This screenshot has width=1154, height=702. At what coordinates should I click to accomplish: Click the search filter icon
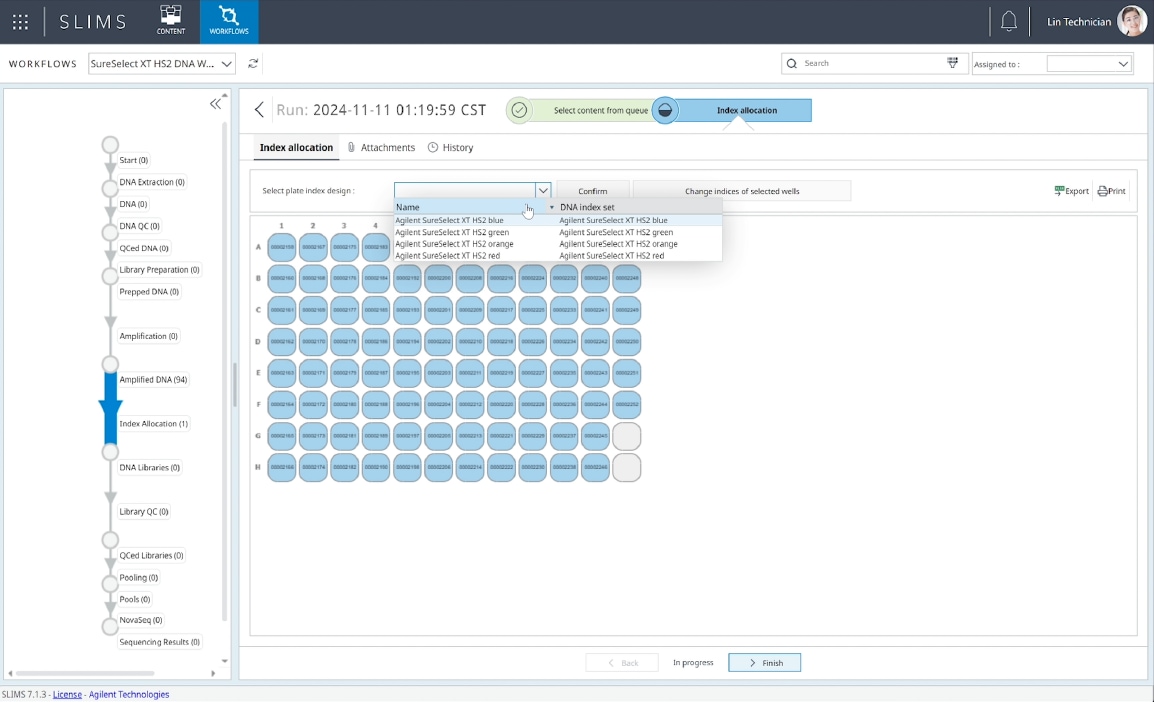(953, 63)
